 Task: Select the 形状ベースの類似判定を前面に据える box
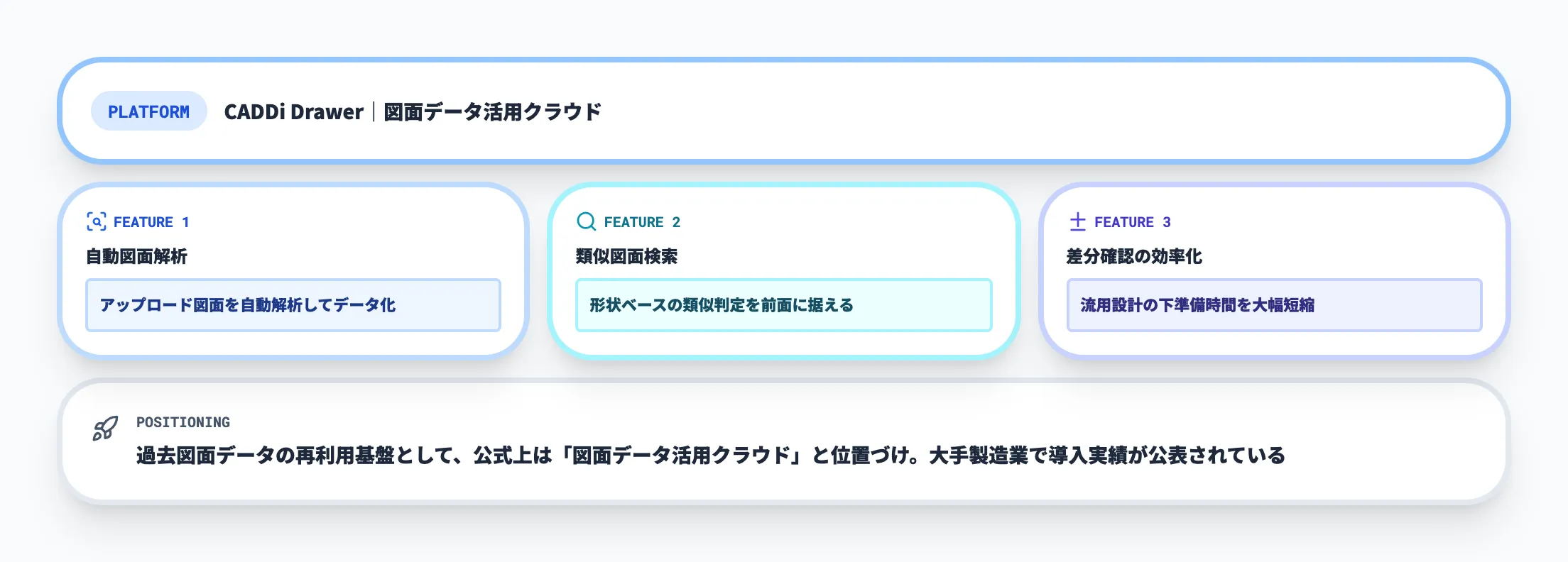click(x=783, y=305)
